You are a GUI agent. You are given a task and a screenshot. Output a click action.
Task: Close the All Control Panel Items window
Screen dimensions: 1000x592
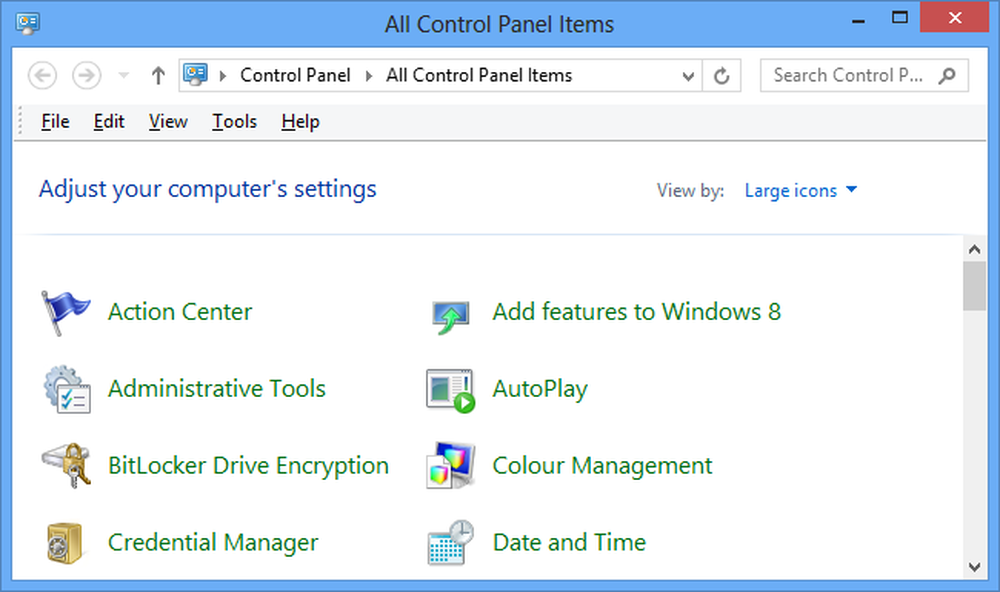click(955, 17)
